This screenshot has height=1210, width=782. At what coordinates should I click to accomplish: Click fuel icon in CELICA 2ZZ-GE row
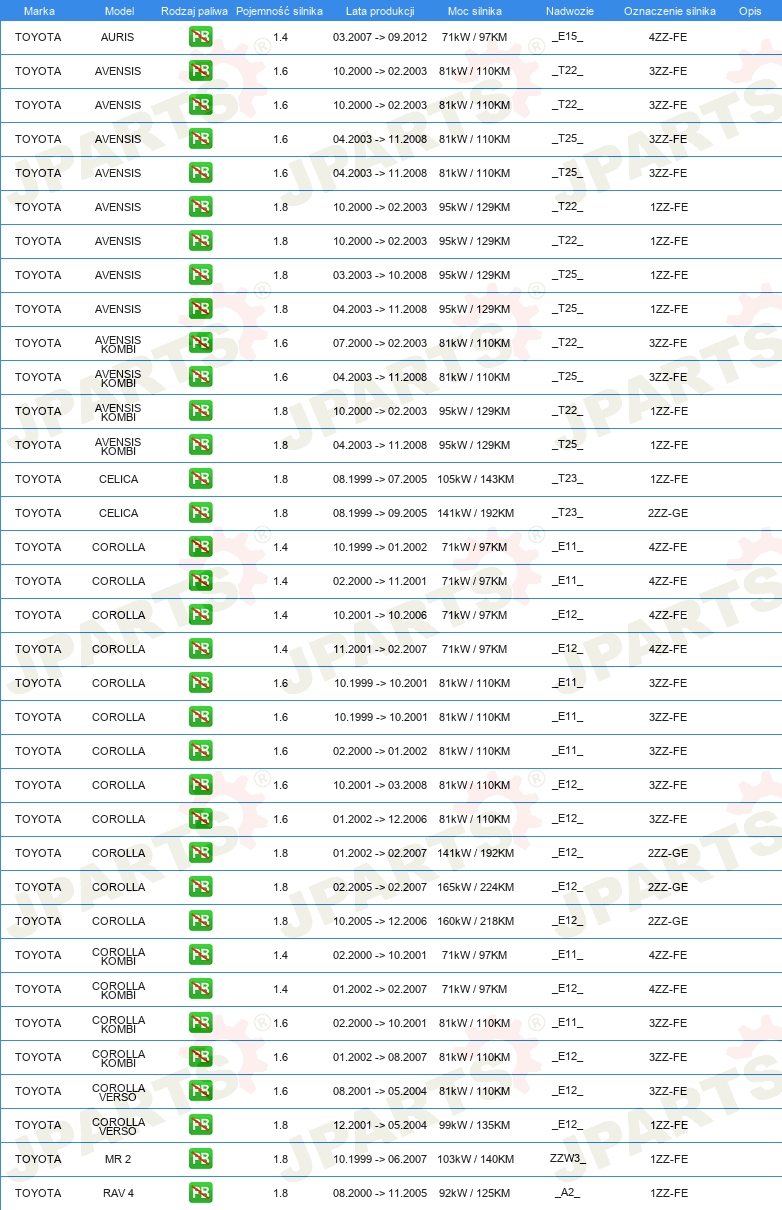coord(200,513)
